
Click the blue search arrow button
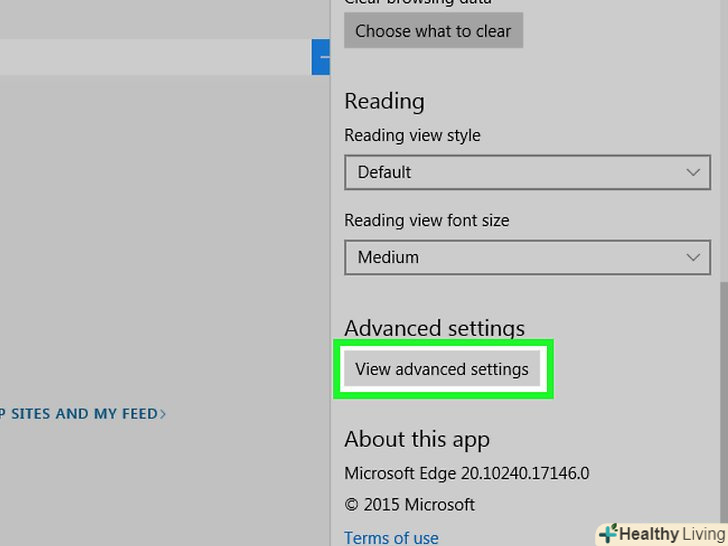click(321, 57)
